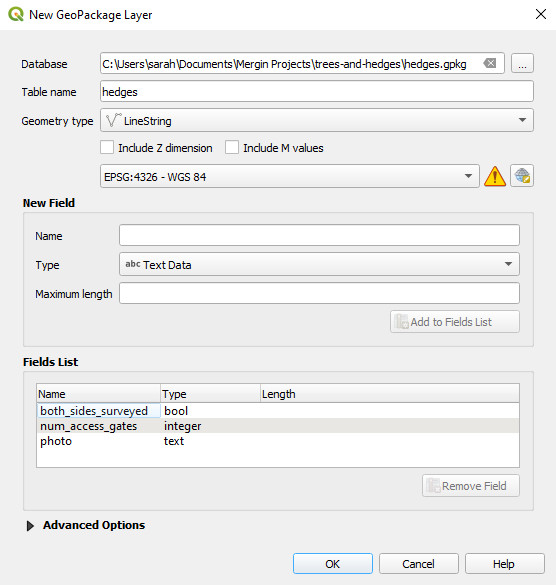Click into the new field Name input
Image resolution: width=556 pixels, height=585 pixels.
click(319, 235)
